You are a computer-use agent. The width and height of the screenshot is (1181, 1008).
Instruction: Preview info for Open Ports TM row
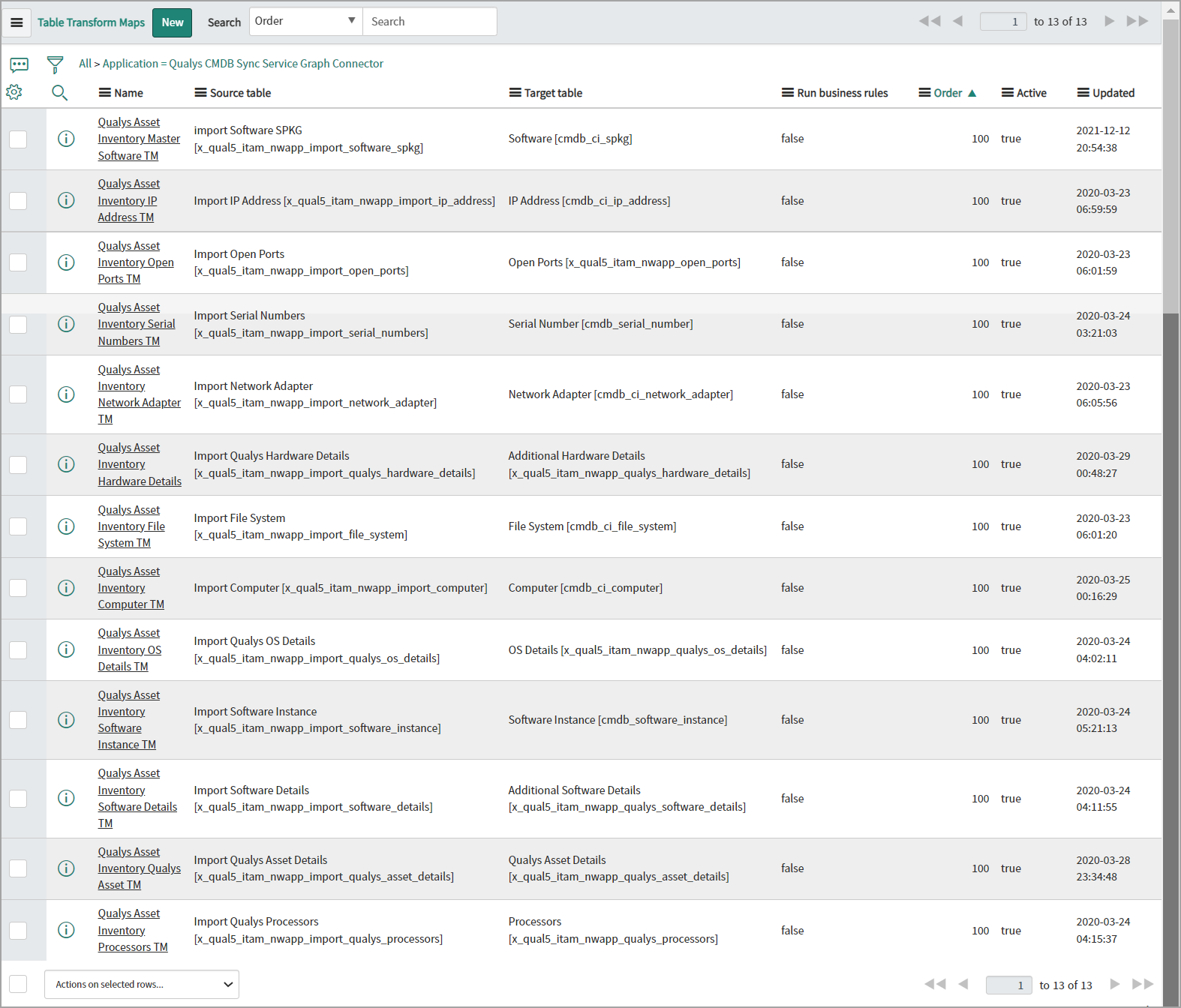[66, 262]
